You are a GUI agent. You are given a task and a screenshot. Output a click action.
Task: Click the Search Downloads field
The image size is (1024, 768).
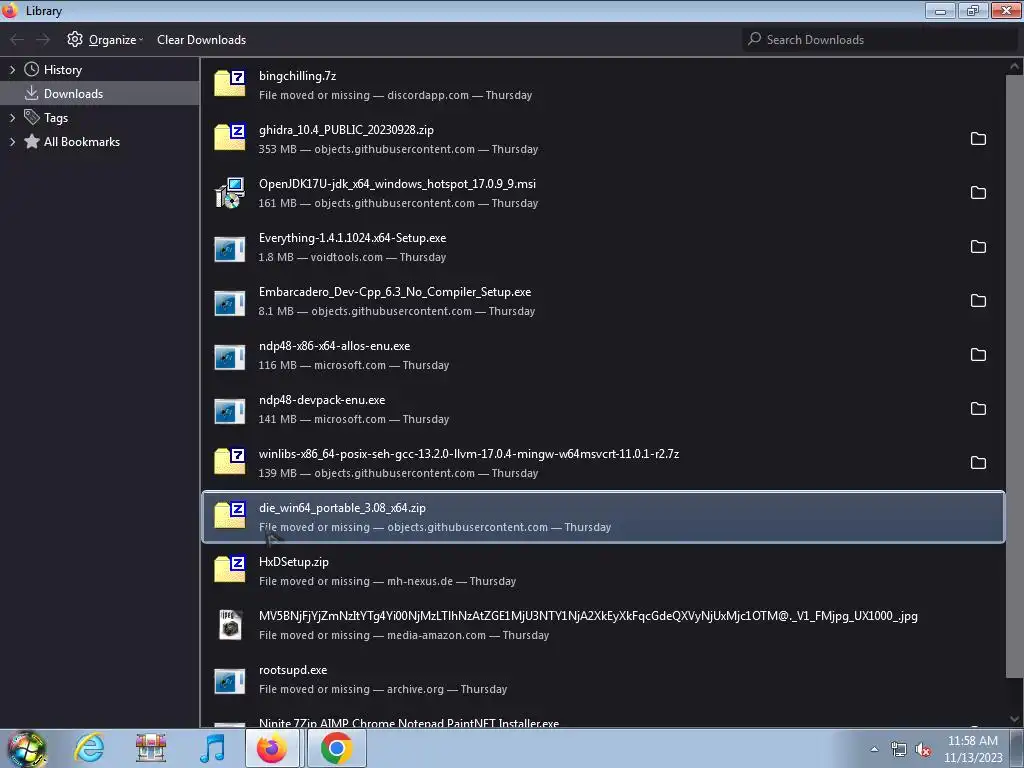coord(880,40)
